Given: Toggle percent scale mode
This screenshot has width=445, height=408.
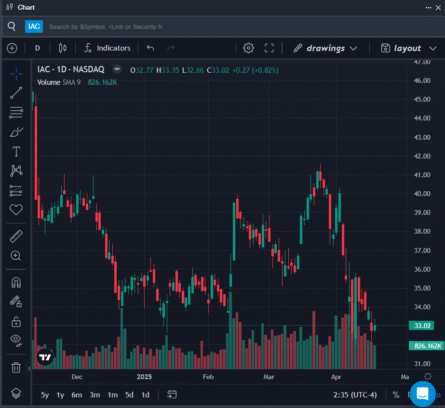Looking at the screenshot, I should point(396,395).
